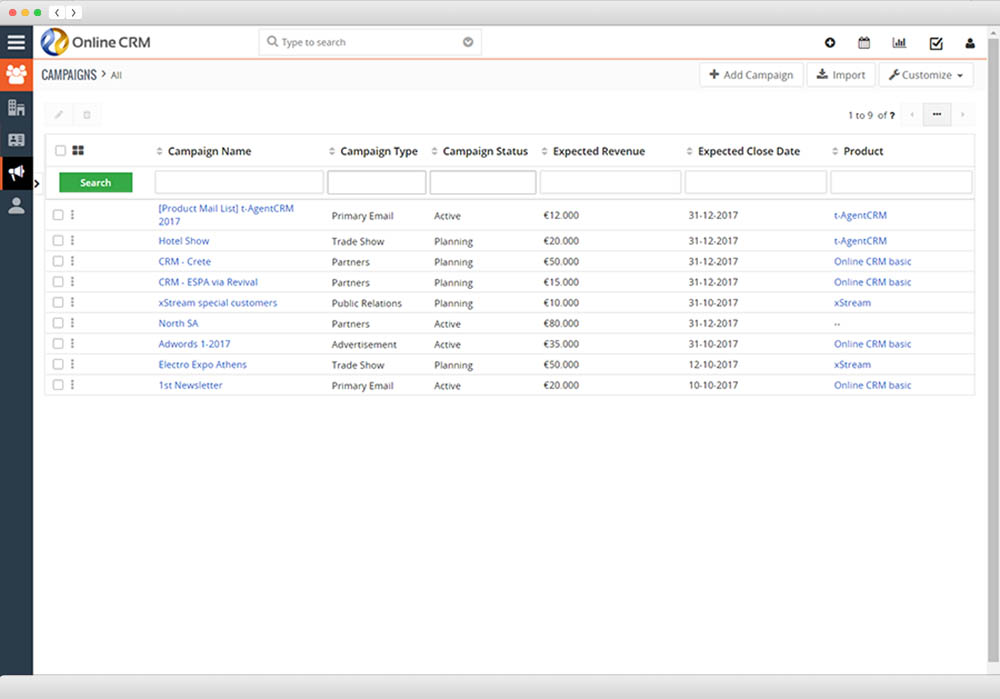This screenshot has width=1000, height=699.
Task: Click the more options ellipsis pagination button
Action: [x=937, y=115]
